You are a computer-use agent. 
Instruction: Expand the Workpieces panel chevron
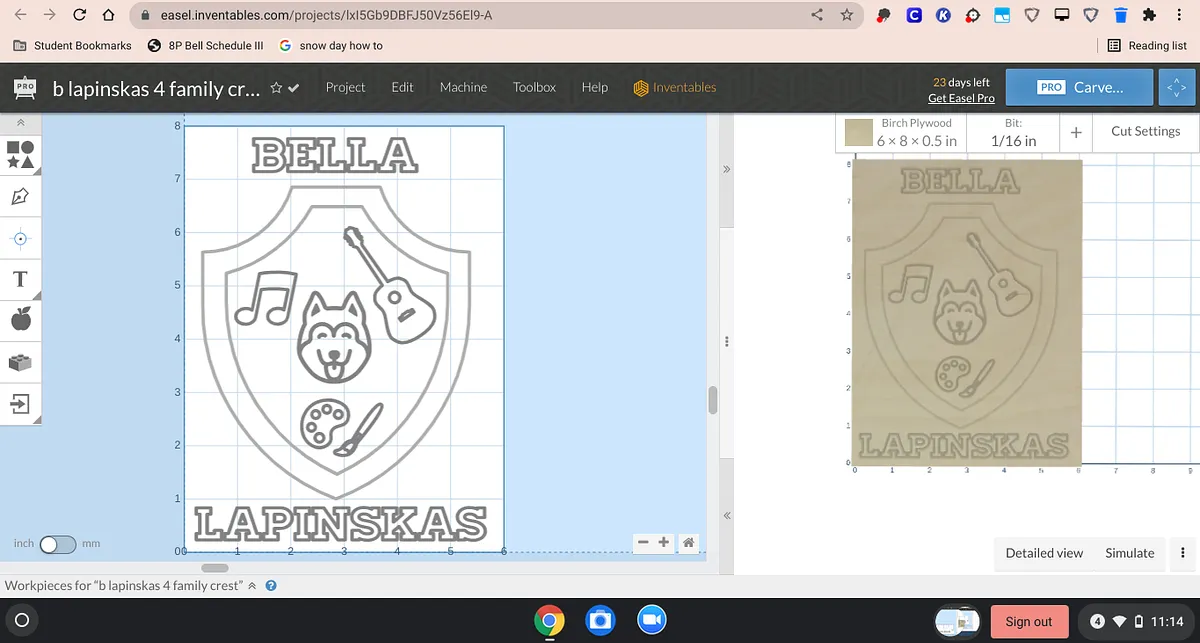[x=252, y=586]
